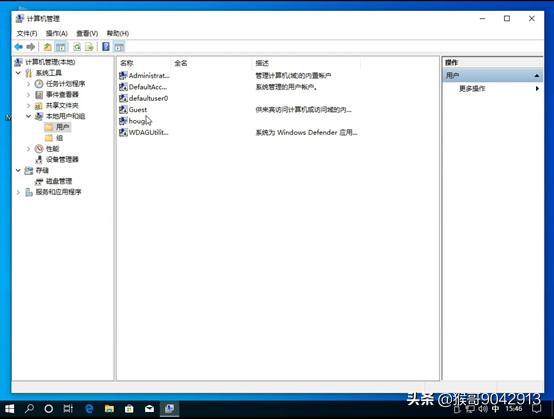Click the Windows Defender description text
The image size is (554, 419).
(x=306, y=132)
